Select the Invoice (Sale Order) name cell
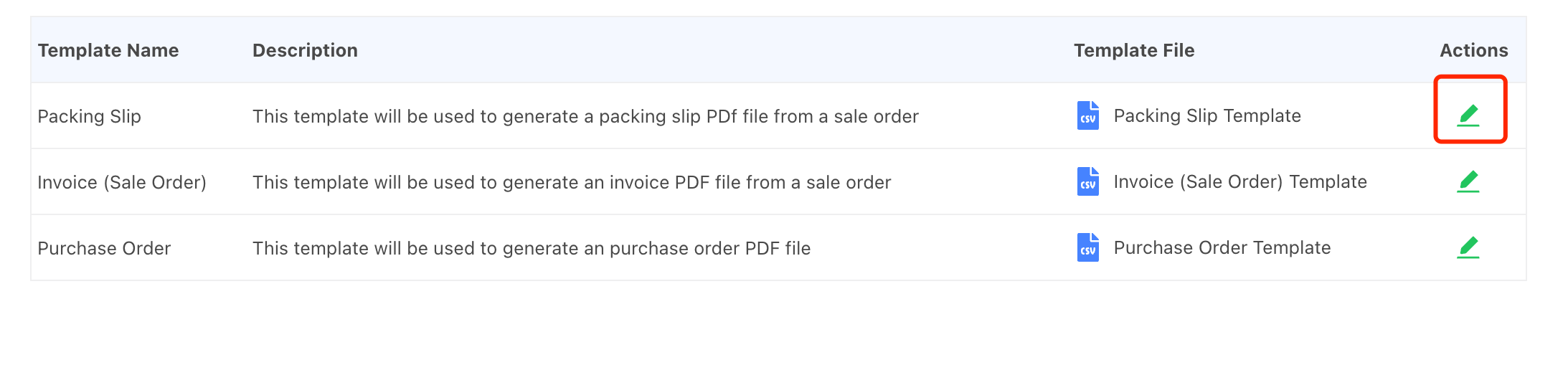 pyautogui.click(x=122, y=182)
